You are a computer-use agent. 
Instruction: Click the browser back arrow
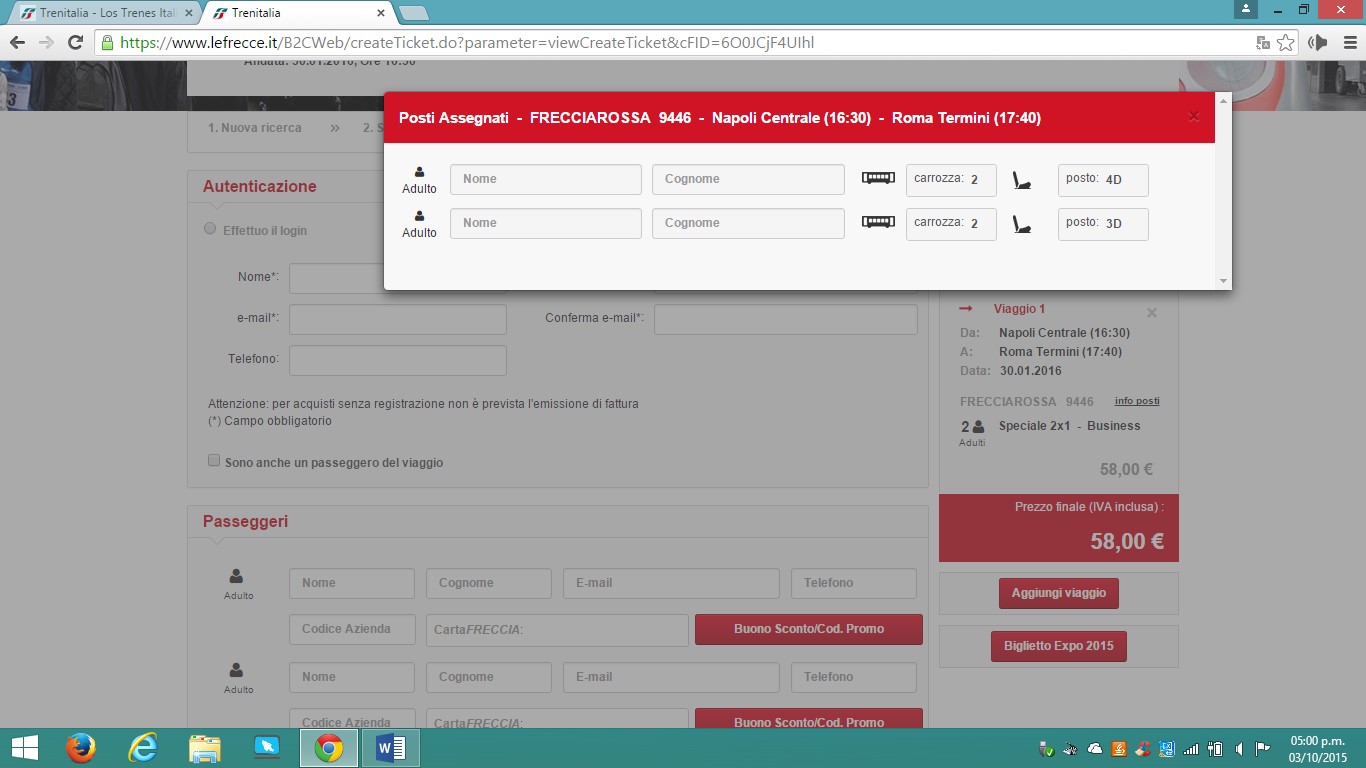(x=17, y=43)
